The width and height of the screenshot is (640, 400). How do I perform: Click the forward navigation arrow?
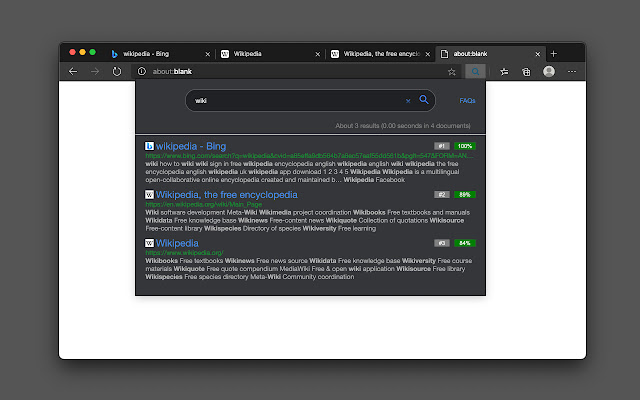(x=95, y=71)
